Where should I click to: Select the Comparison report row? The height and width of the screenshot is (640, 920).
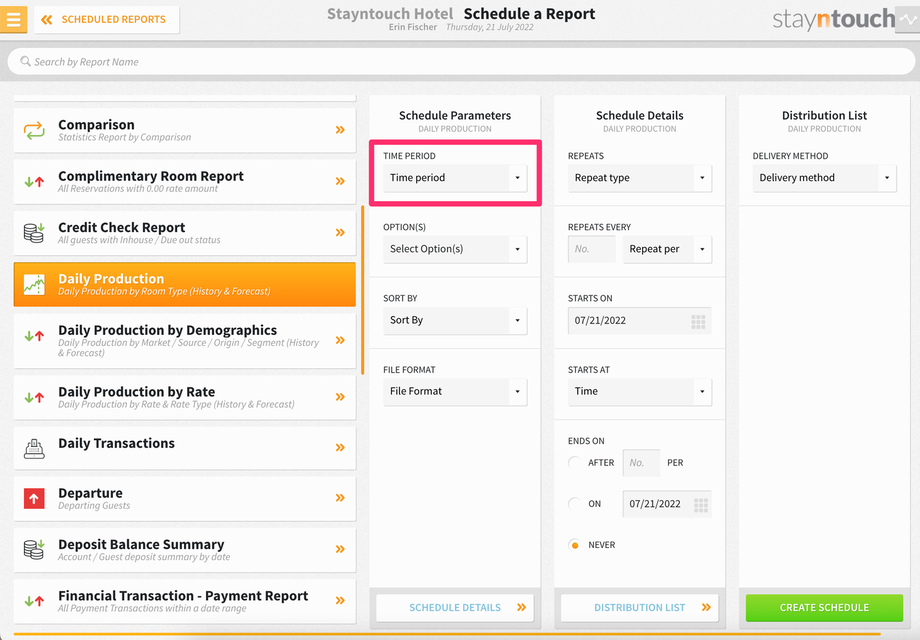[x=185, y=130]
